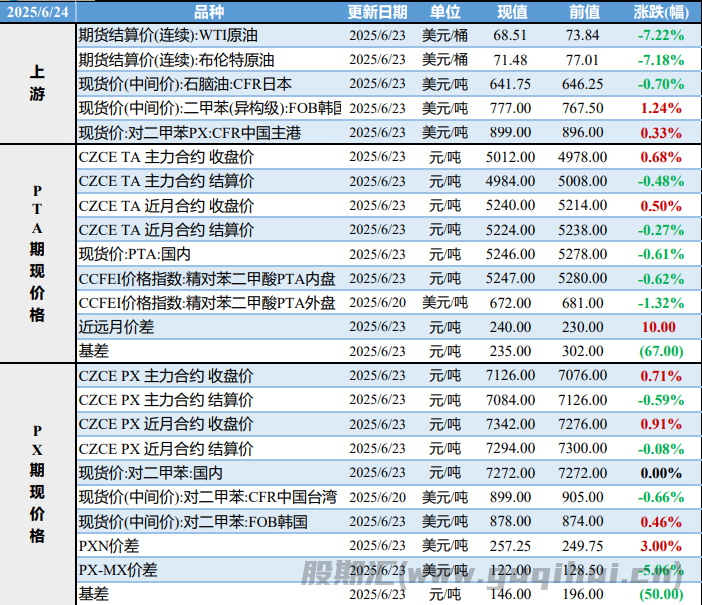Select the 2025/6/24 date header cell

click(x=37, y=12)
